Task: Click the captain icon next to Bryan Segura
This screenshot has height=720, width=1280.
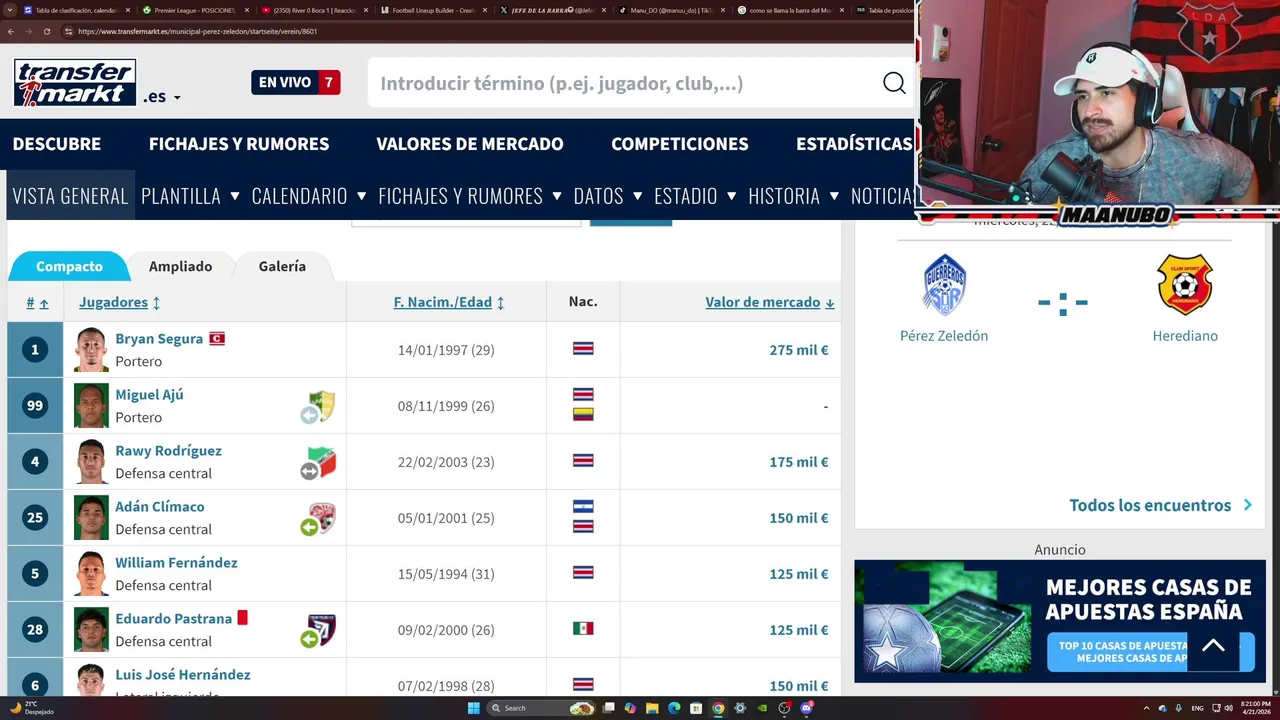Action: coord(217,339)
